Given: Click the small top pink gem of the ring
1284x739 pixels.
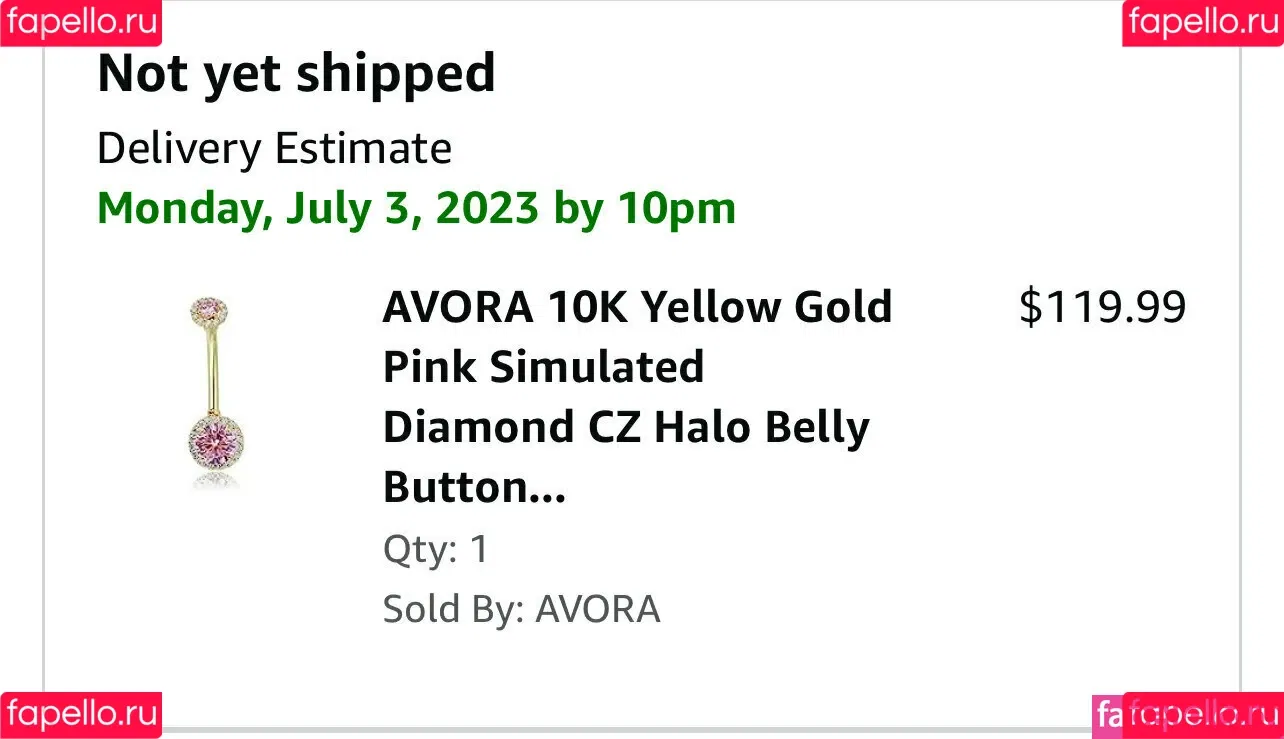Looking at the screenshot, I should [209, 308].
